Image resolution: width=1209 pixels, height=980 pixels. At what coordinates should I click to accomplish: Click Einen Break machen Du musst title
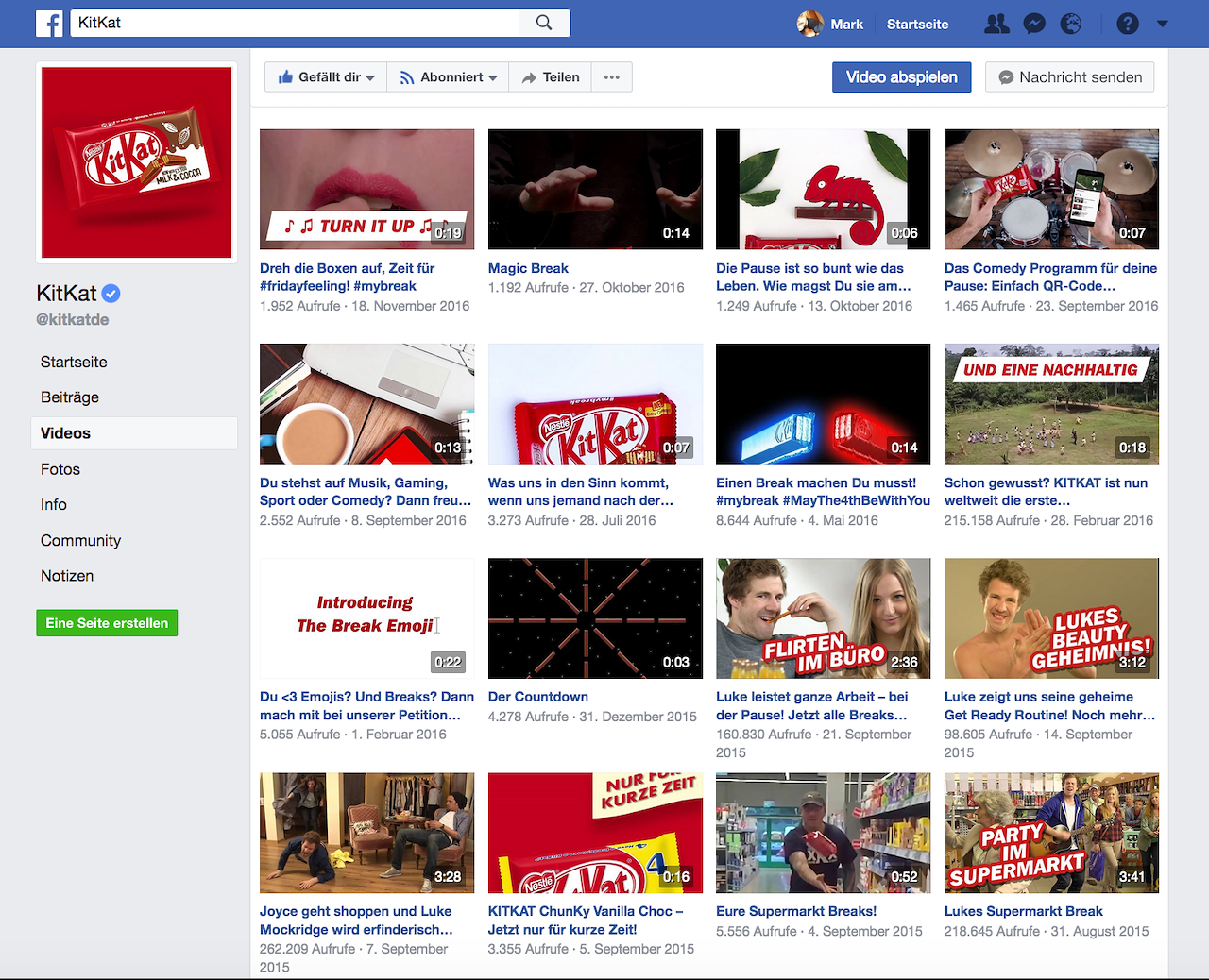click(x=823, y=491)
